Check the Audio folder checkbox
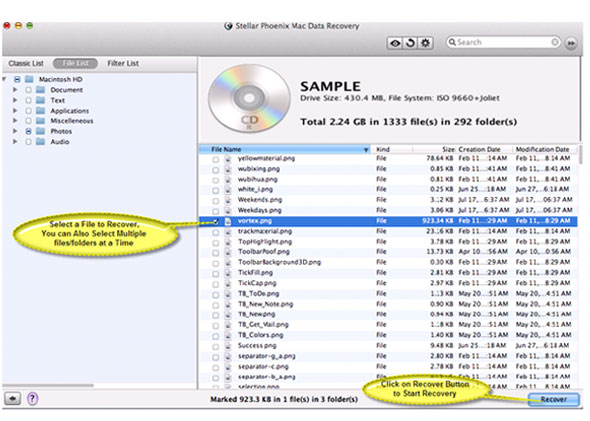Image resolution: width=590 pixels, height=421 pixels. tap(28, 142)
